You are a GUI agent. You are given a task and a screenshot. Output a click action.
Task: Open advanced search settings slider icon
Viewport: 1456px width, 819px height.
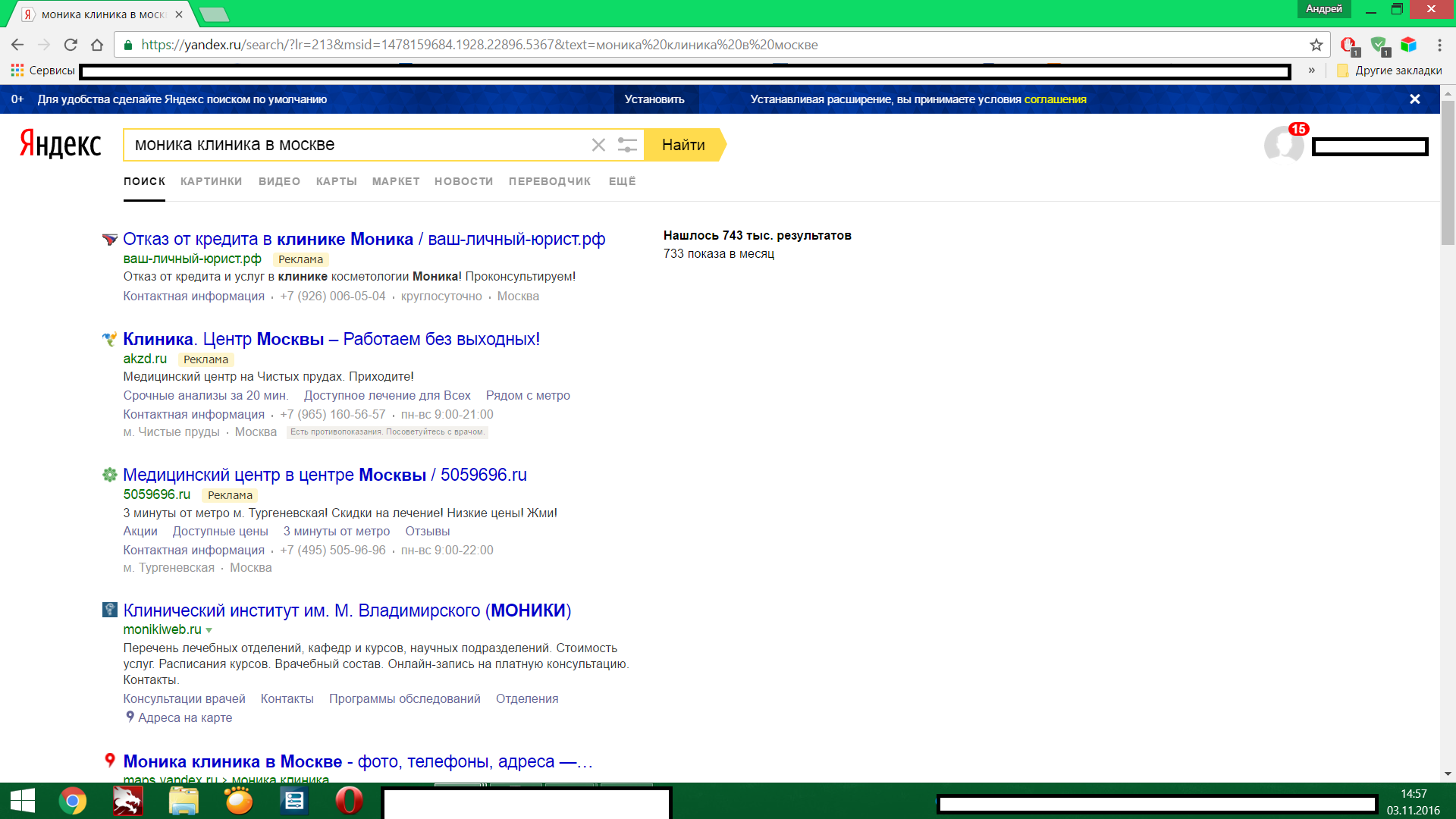(627, 145)
